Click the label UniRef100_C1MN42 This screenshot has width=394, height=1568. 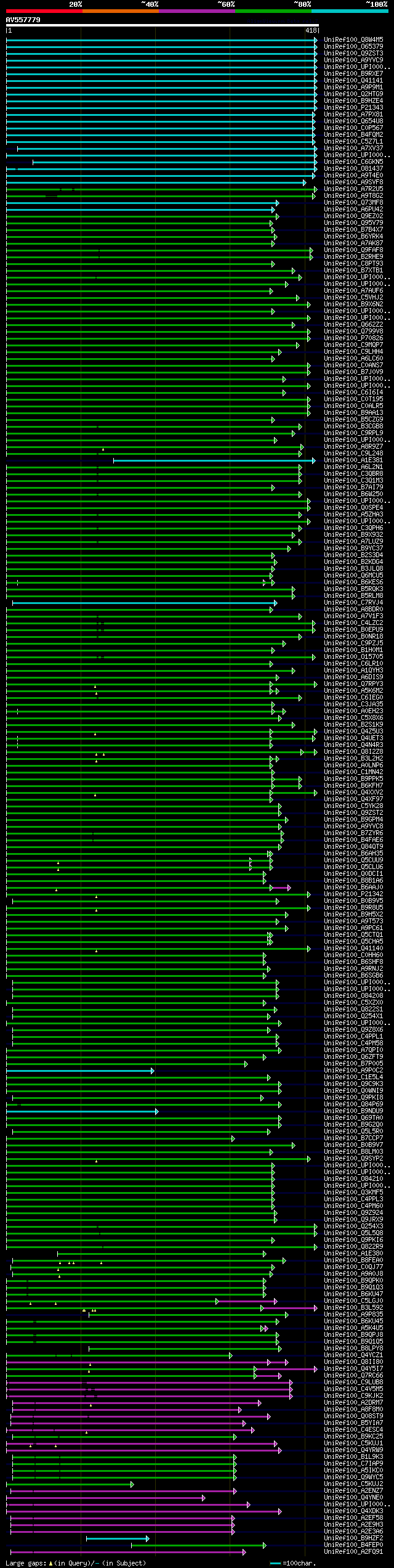353,772
